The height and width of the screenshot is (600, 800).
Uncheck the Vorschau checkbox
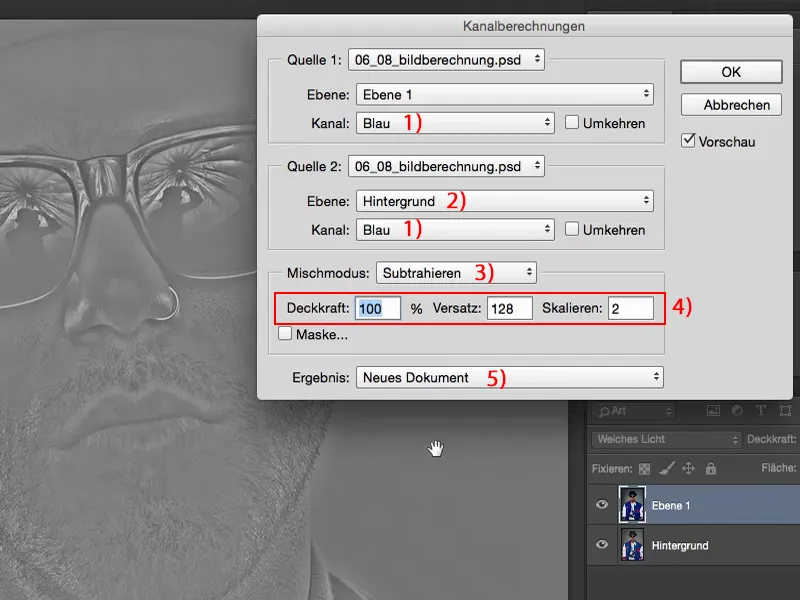coord(688,141)
